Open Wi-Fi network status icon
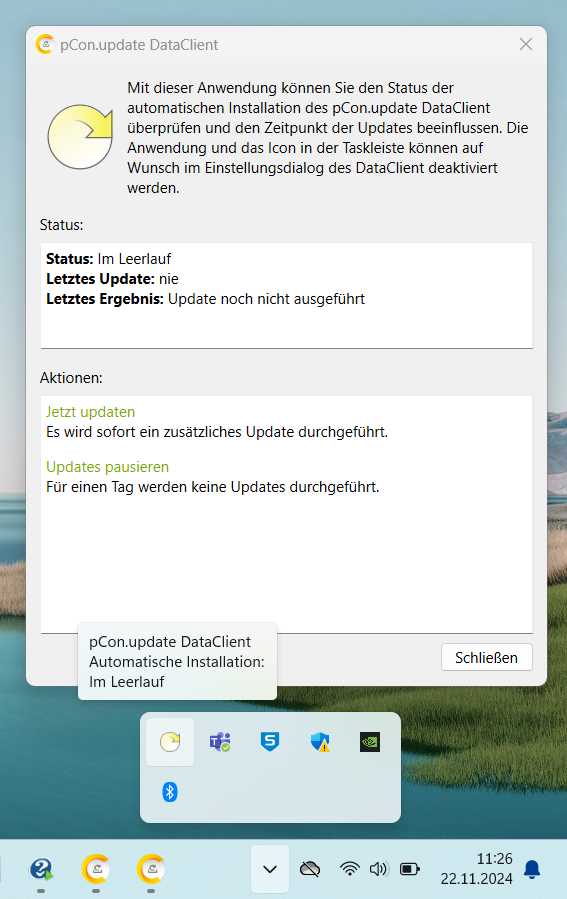 pos(349,869)
